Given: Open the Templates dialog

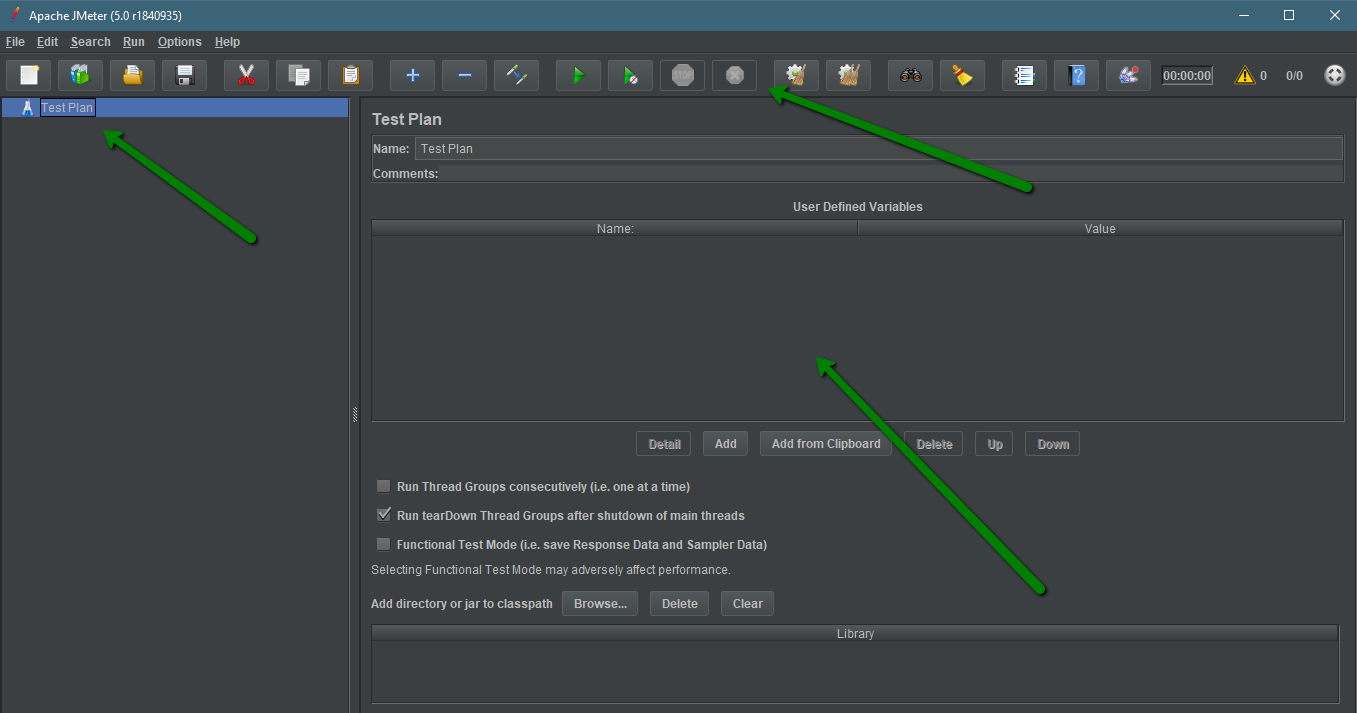Looking at the screenshot, I should point(79,74).
